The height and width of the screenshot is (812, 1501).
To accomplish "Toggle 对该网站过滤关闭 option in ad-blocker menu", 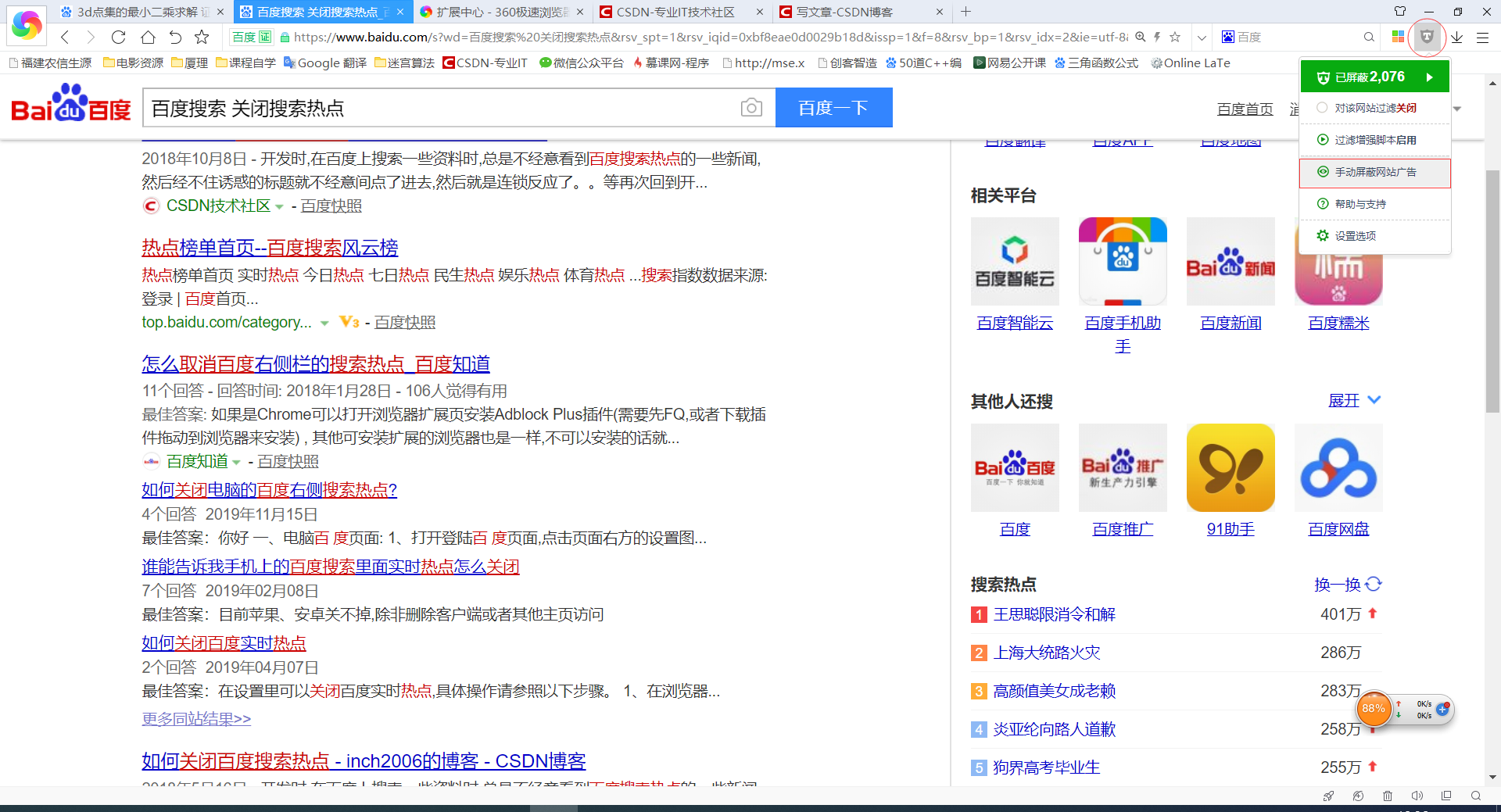I will (1375, 108).
